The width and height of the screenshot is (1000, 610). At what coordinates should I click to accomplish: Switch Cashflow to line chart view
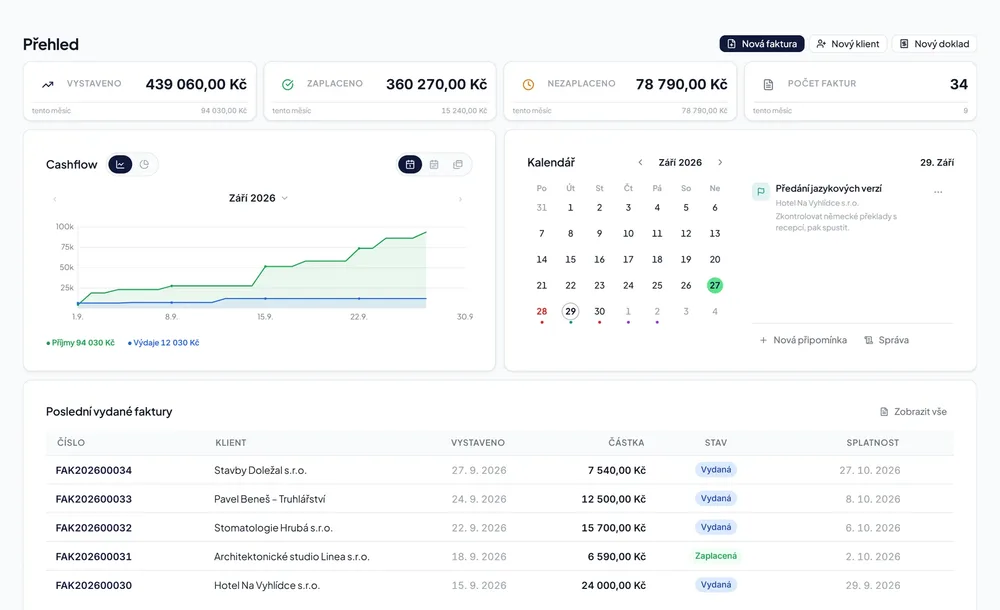(x=120, y=165)
